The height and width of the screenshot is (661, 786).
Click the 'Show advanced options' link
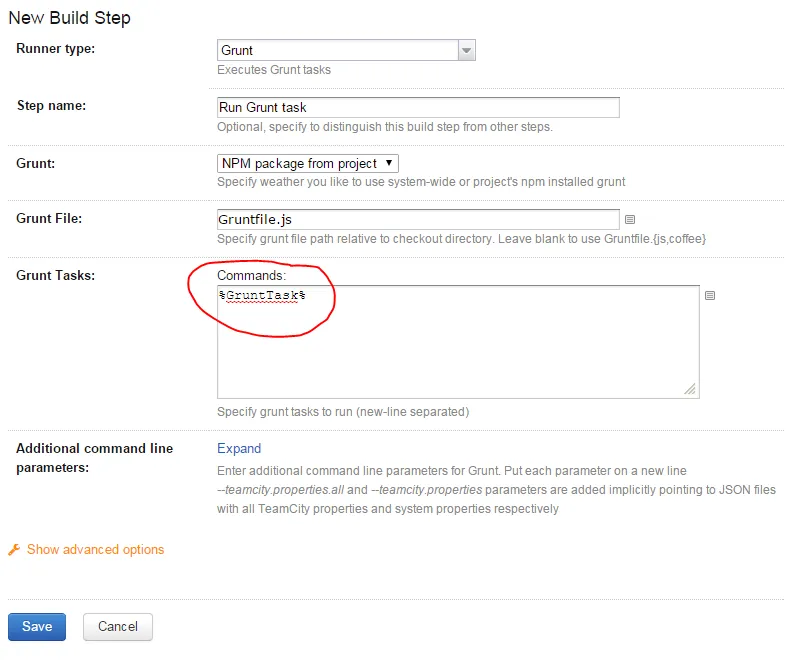95,549
